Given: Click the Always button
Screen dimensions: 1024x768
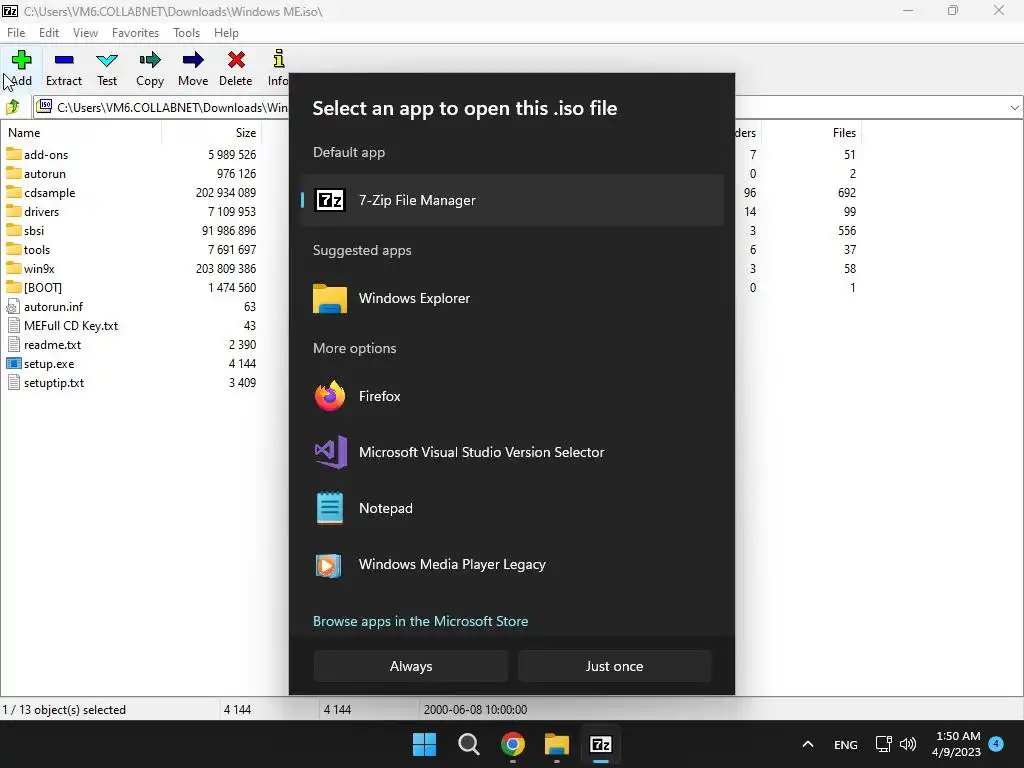Looking at the screenshot, I should (411, 666).
